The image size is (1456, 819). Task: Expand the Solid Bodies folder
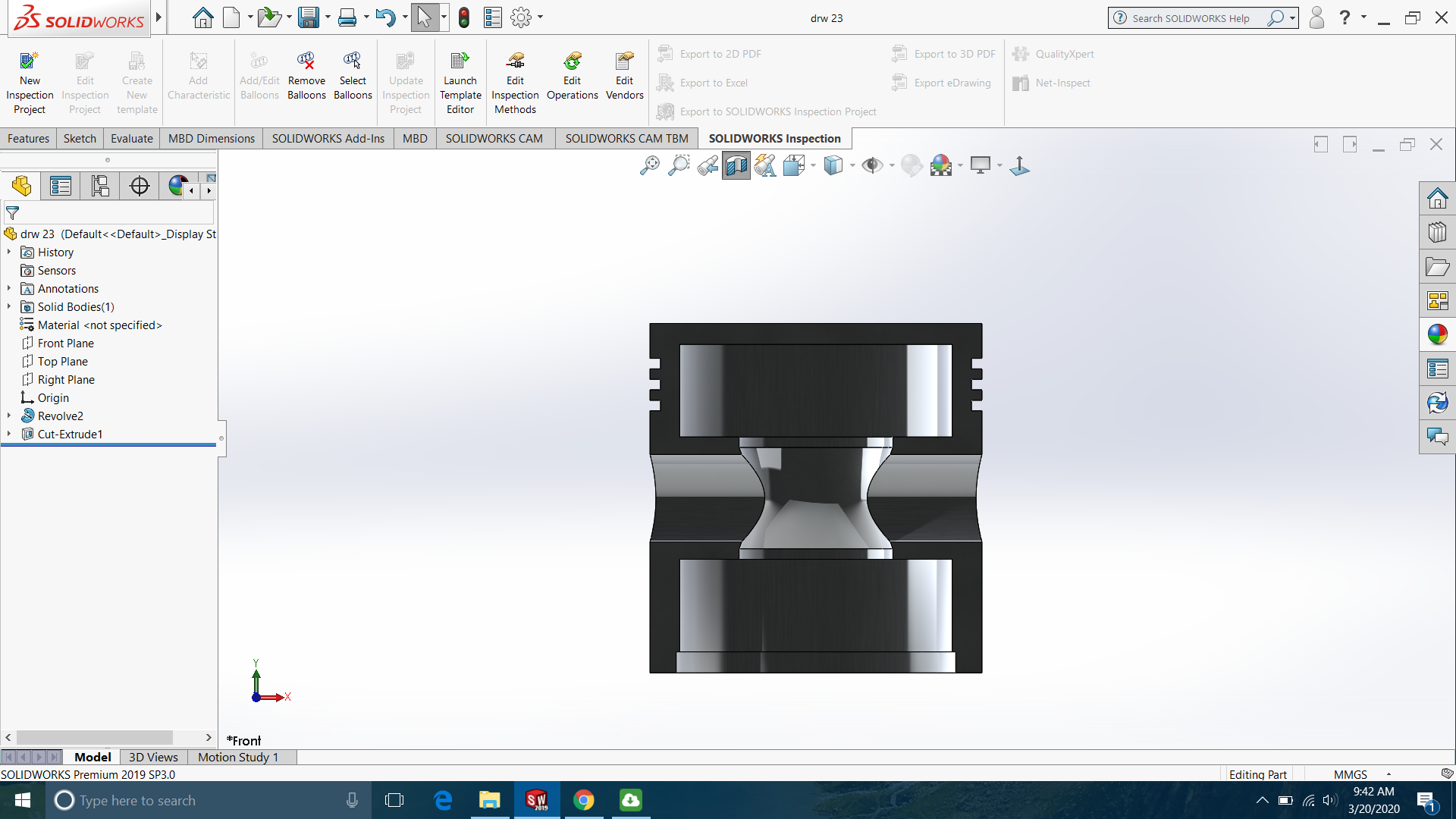[9, 306]
